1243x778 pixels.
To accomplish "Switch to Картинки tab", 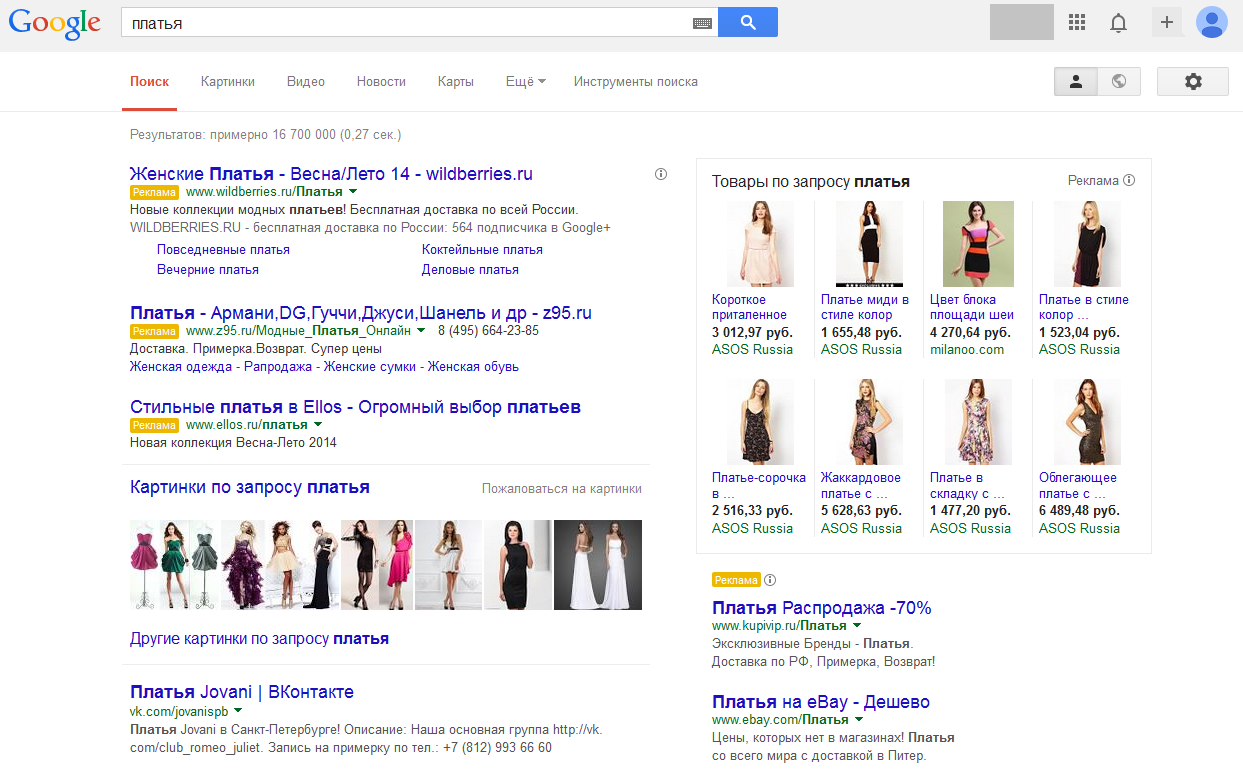I will click(228, 82).
